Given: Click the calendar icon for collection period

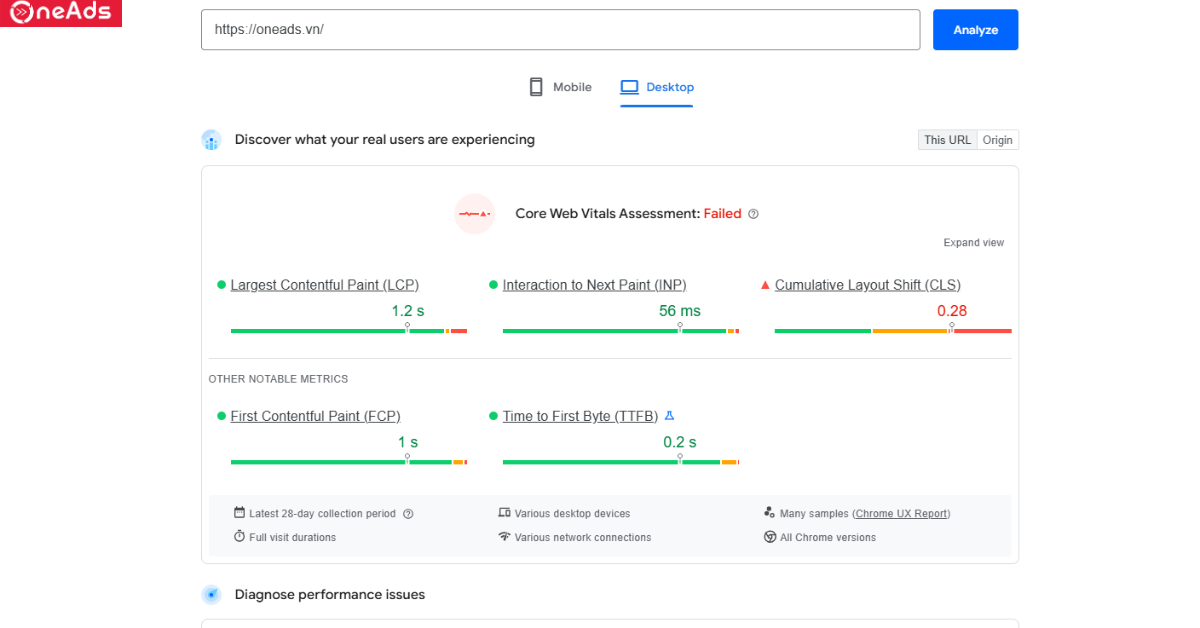Looking at the screenshot, I should pos(239,513).
